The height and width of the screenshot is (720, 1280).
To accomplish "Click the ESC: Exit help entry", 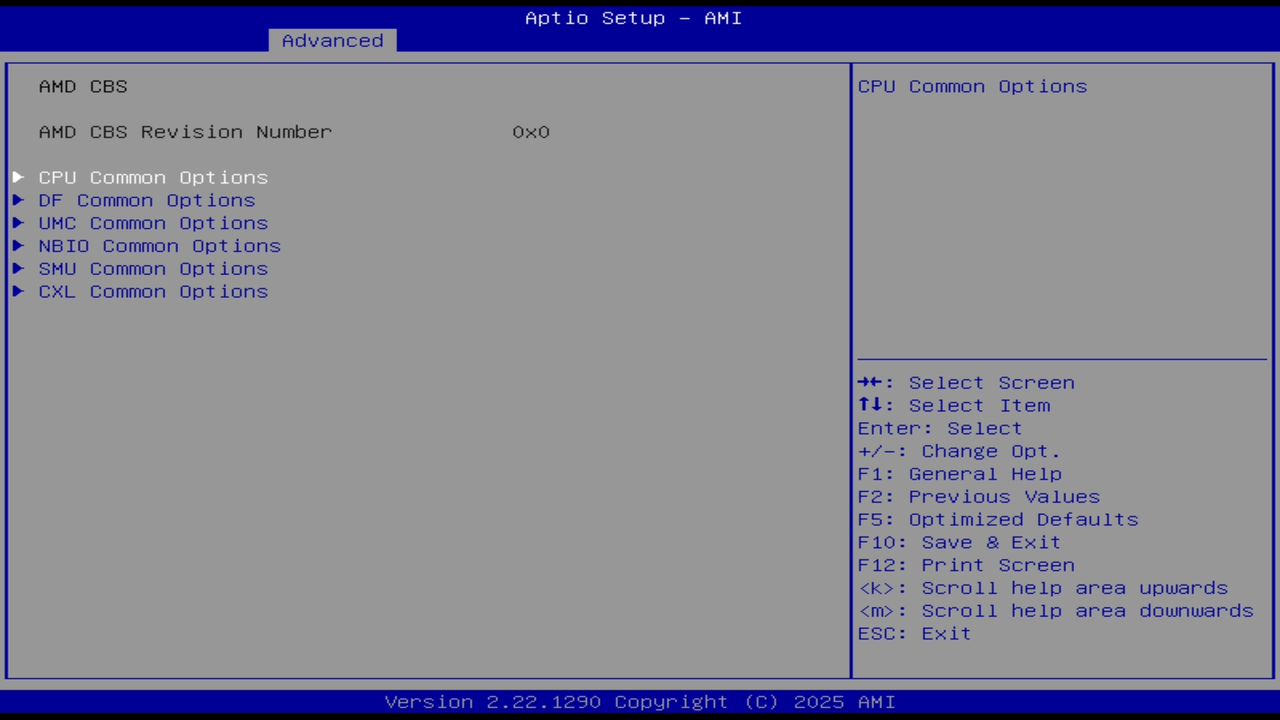I will point(913,633).
